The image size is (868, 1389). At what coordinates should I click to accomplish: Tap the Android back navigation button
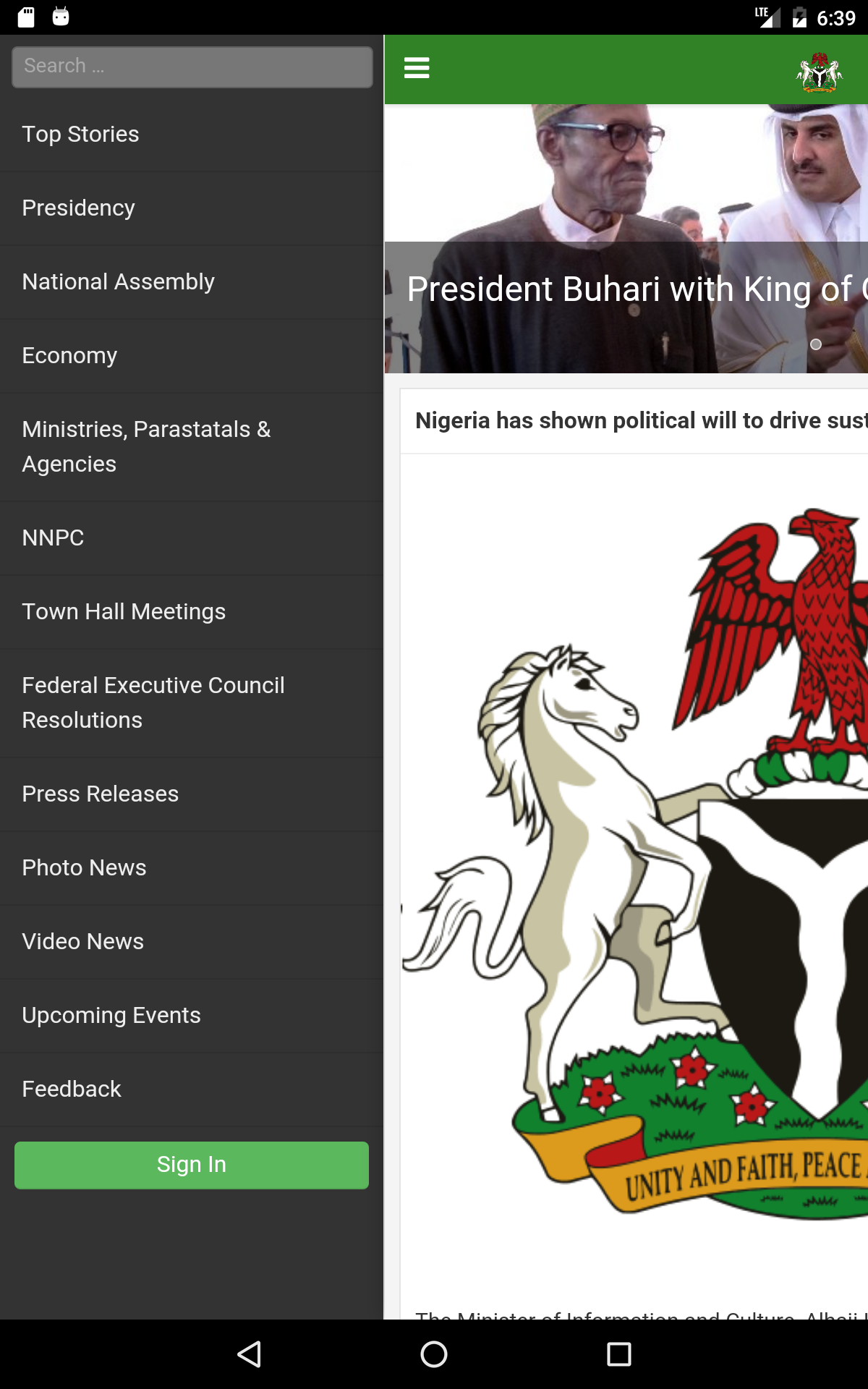tap(249, 1354)
